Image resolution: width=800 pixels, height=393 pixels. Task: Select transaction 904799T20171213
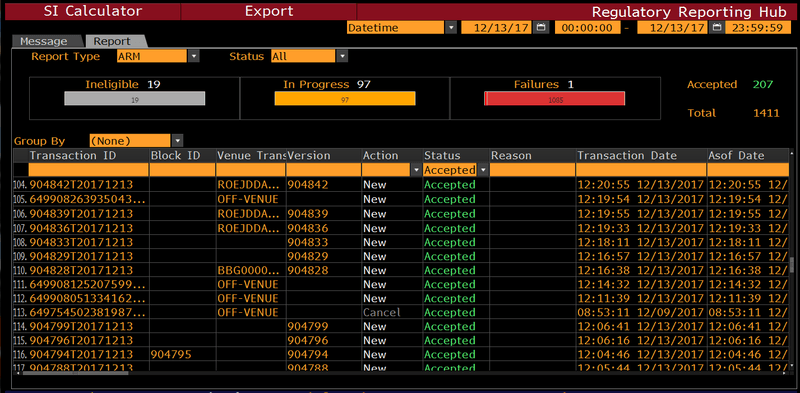81,326
